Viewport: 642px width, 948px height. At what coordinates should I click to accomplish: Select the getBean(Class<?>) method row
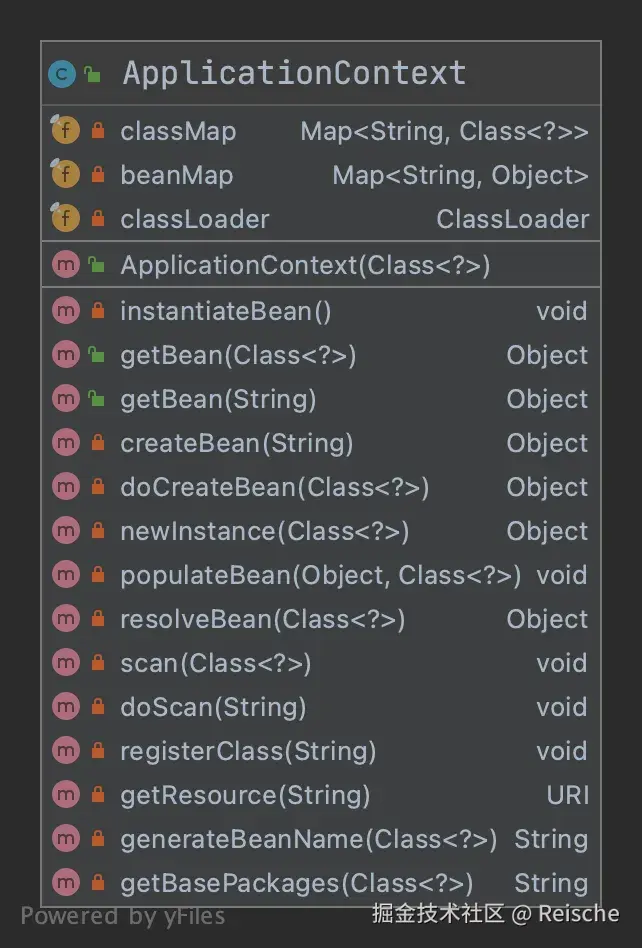click(x=238, y=355)
